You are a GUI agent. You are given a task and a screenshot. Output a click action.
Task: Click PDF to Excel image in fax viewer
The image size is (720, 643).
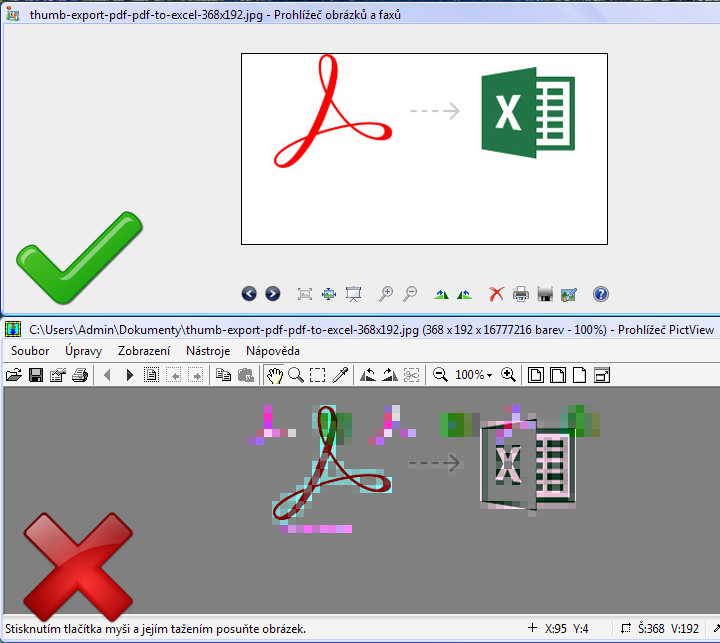[x=424, y=149]
